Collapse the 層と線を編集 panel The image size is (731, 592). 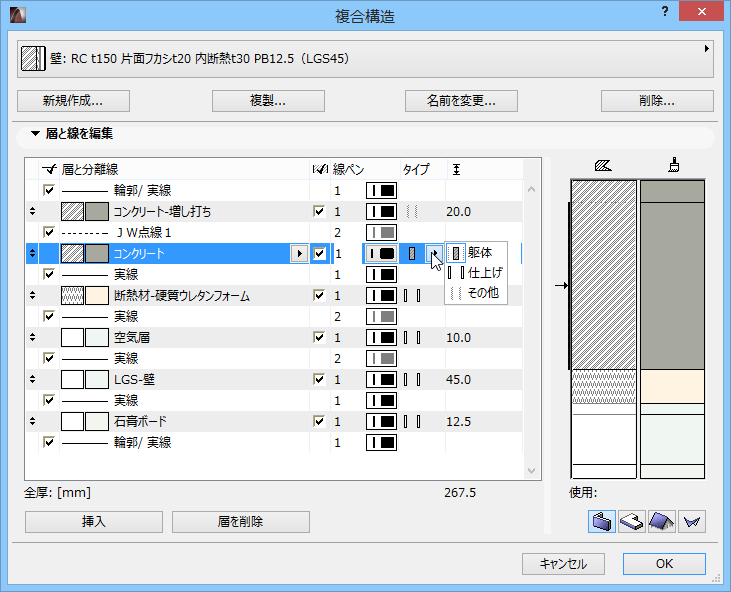pyautogui.click(x=35, y=133)
